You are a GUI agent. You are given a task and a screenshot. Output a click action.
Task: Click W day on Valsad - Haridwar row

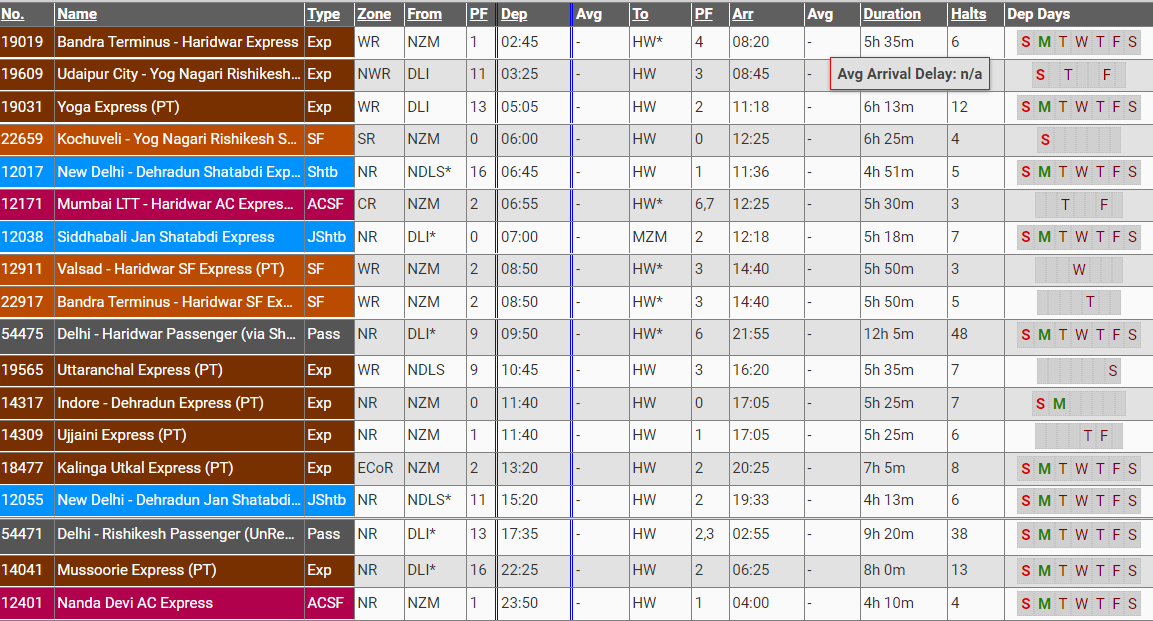[1078, 269]
